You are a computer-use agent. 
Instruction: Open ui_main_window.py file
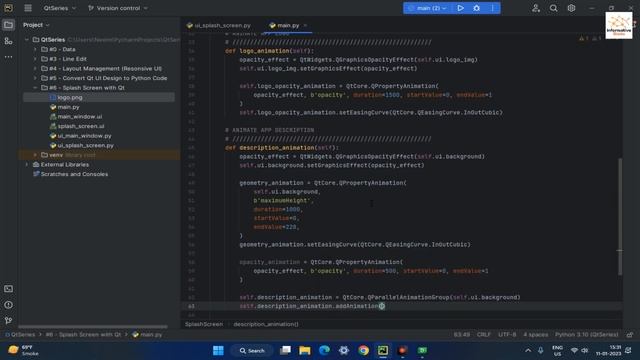(84, 136)
